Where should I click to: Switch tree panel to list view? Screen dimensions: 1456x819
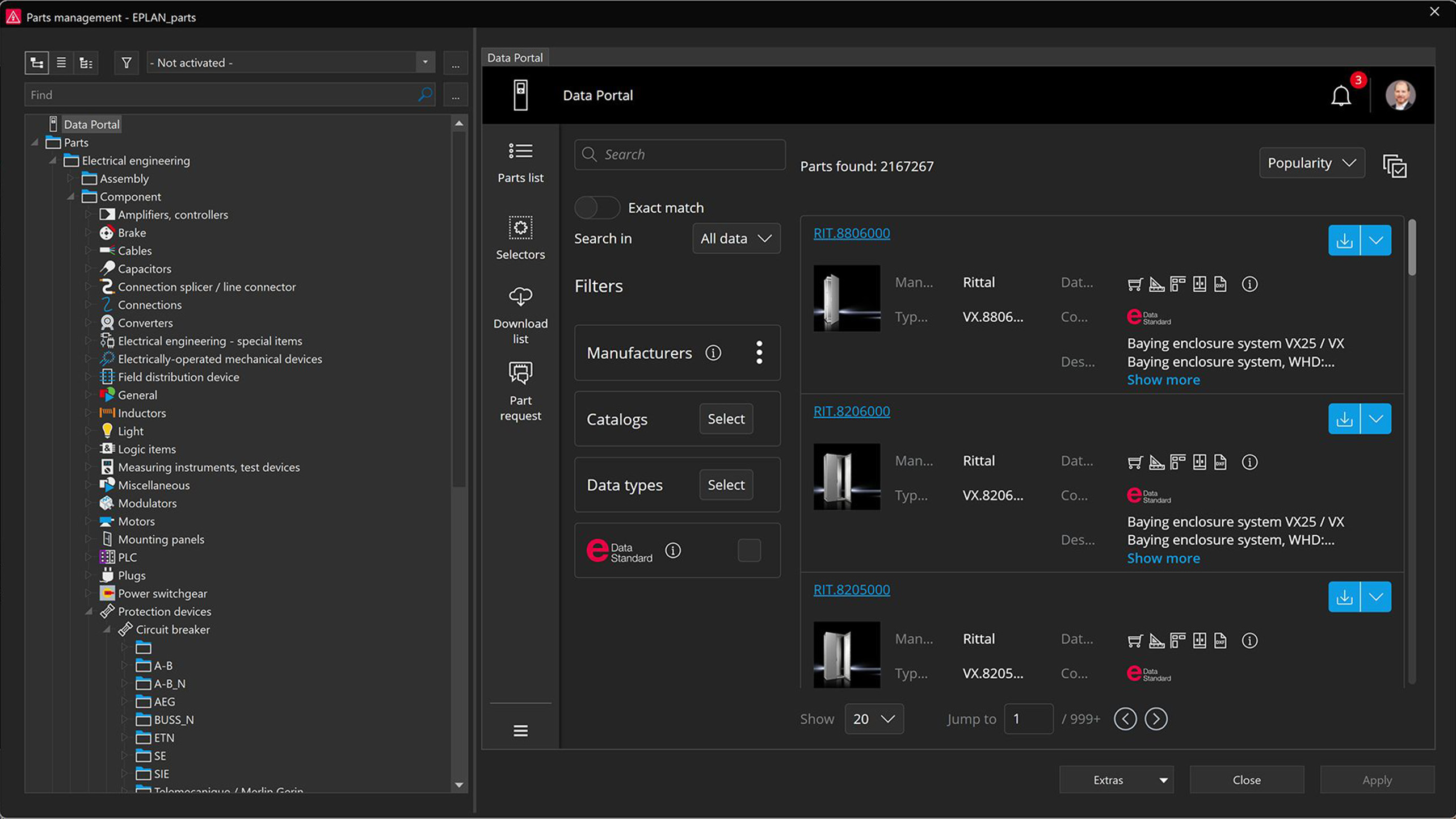pos(61,62)
